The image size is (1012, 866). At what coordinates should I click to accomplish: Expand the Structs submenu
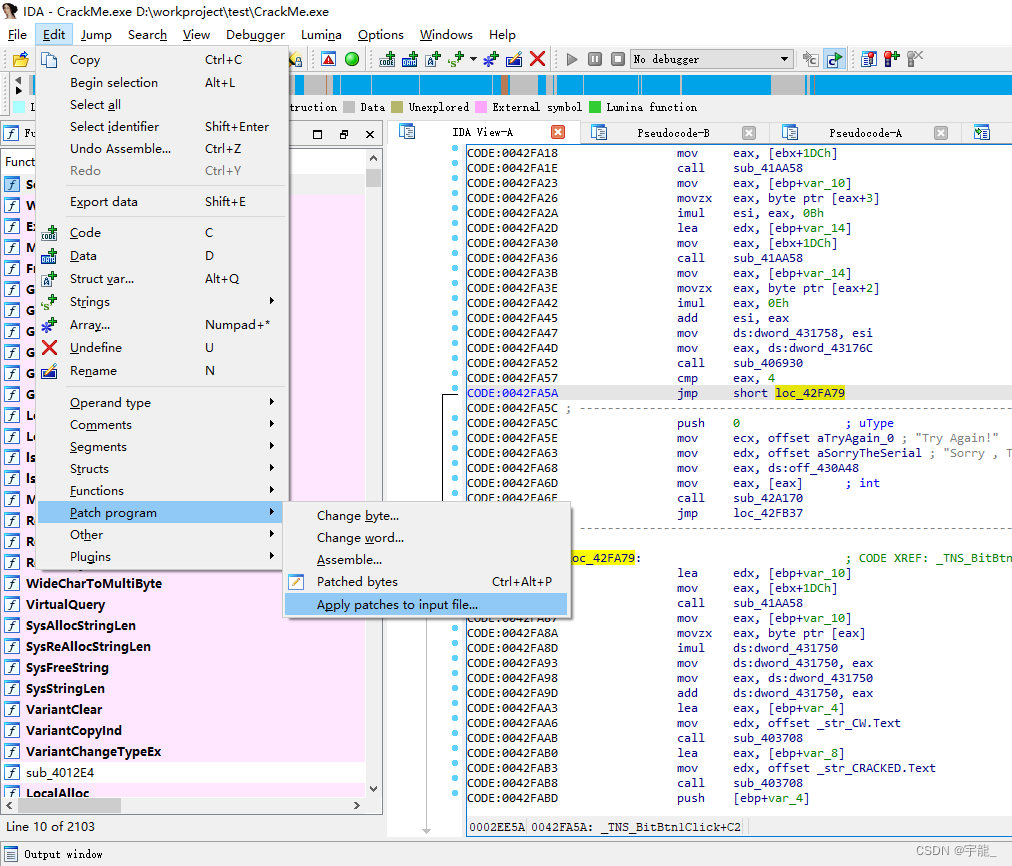tap(161, 468)
